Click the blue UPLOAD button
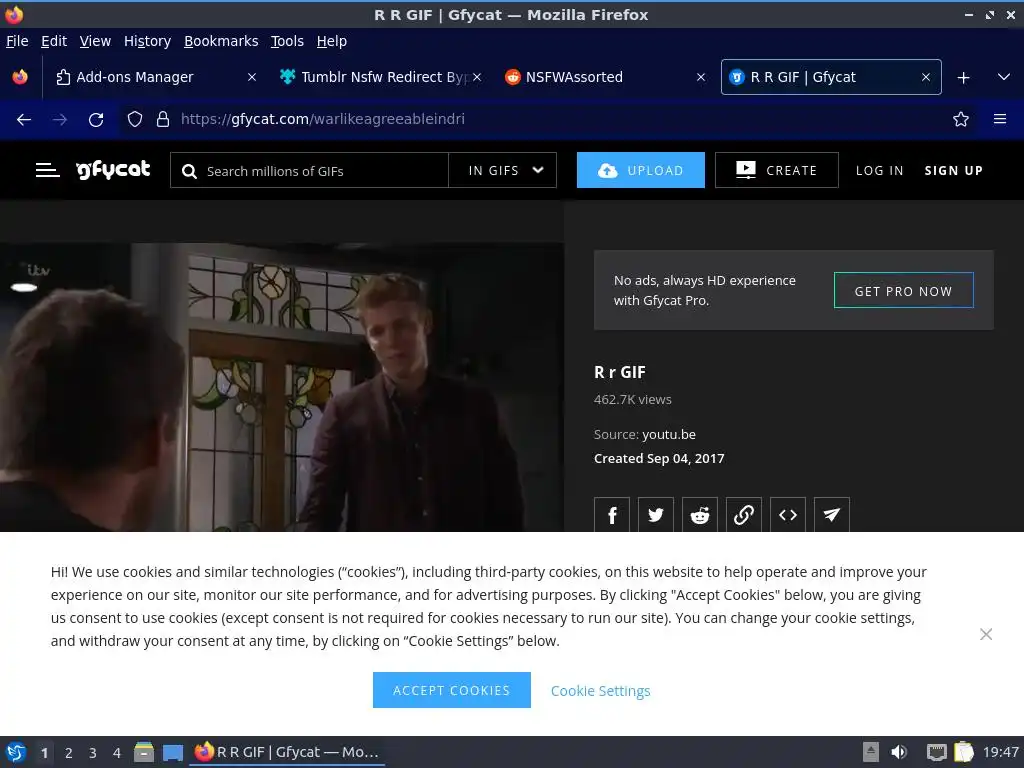The height and width of the screenshot is (768, 1024). tap(641, 170)
